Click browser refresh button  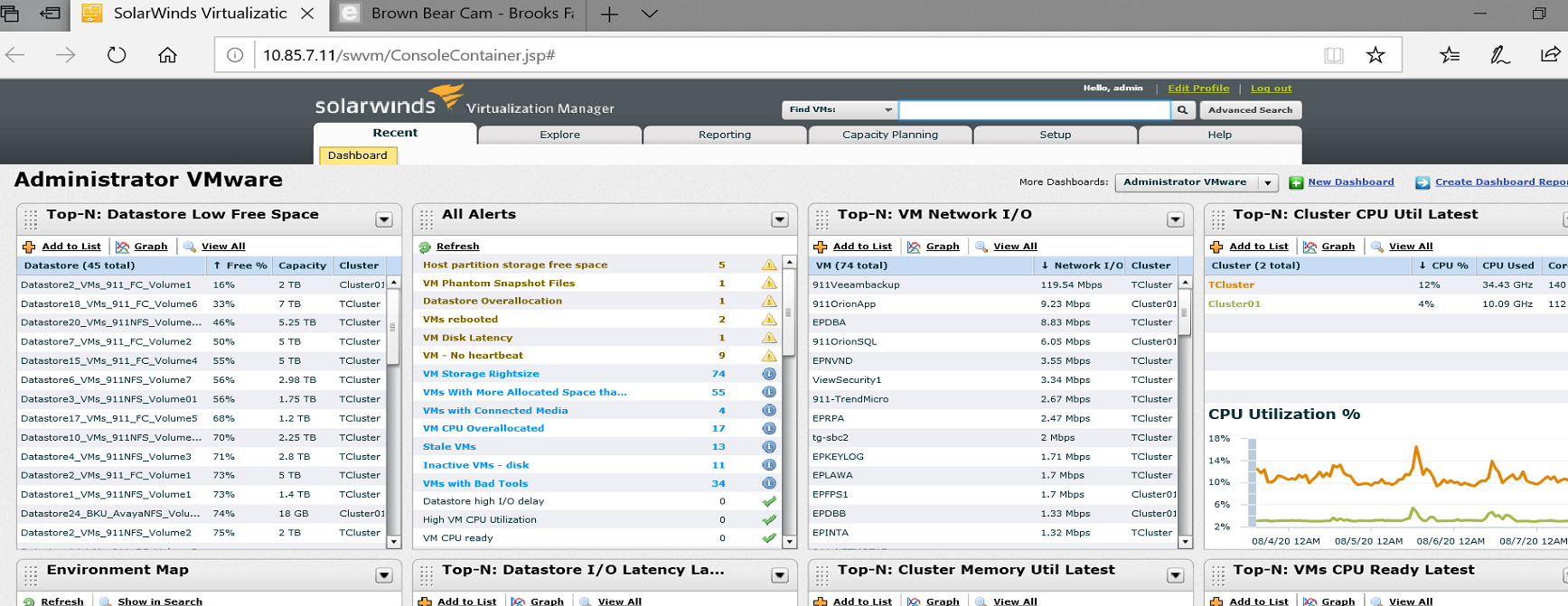tap(117, 55)
